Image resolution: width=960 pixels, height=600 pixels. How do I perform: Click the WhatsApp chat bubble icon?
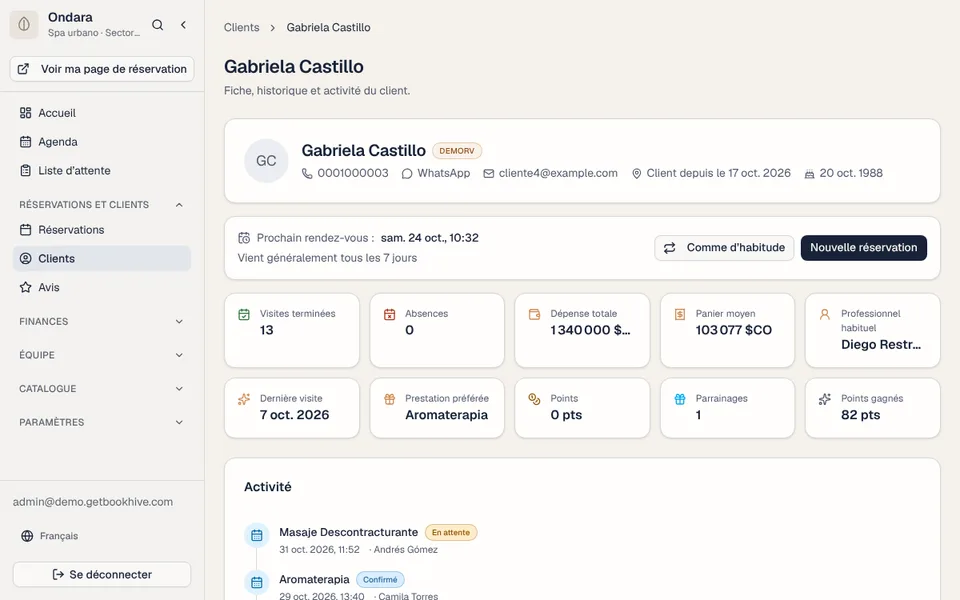[x=407, y=174]
